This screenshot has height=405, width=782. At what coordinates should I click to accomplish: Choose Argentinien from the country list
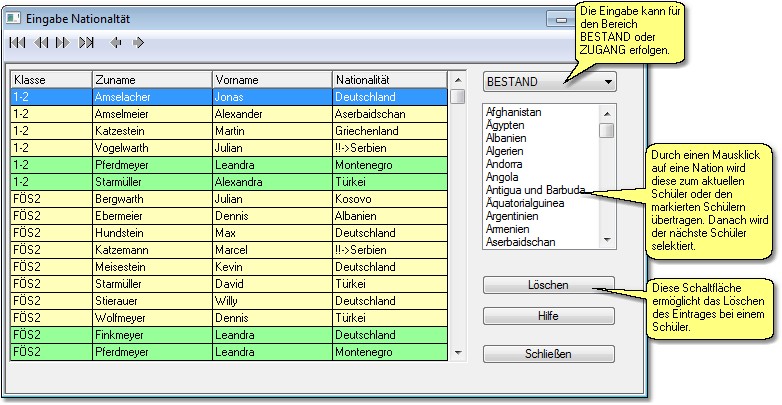pos(515,216)
